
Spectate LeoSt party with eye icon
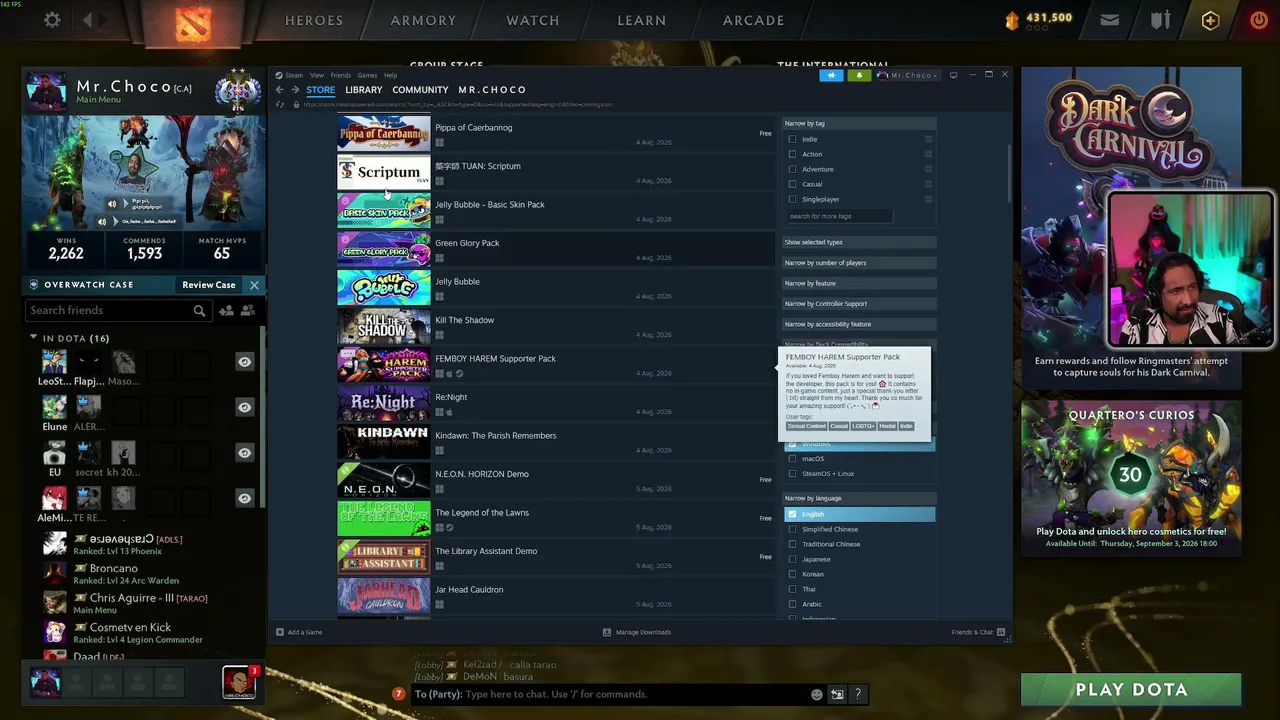tap(244, 362)
